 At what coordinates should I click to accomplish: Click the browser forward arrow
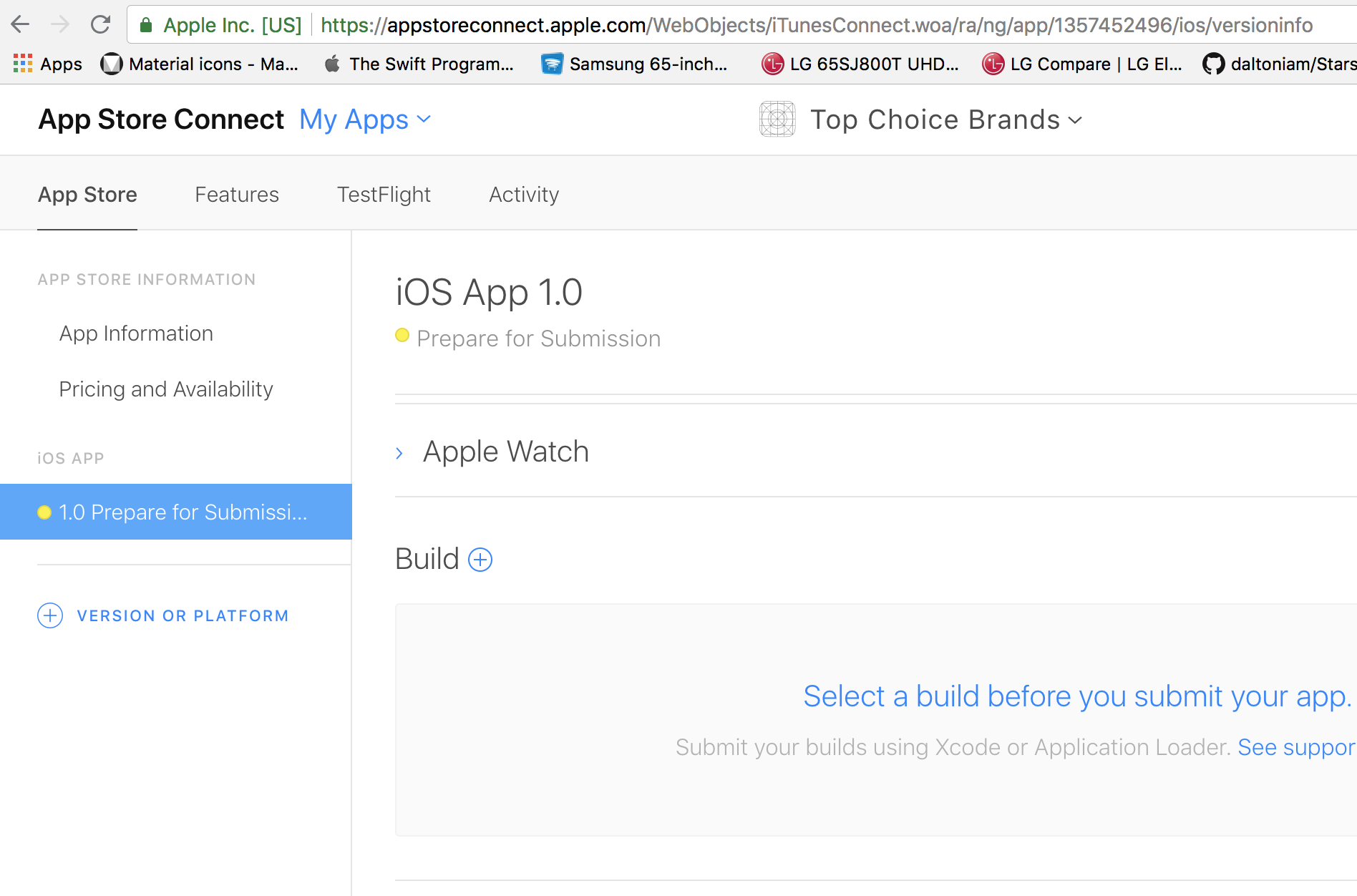click(60, 25)
